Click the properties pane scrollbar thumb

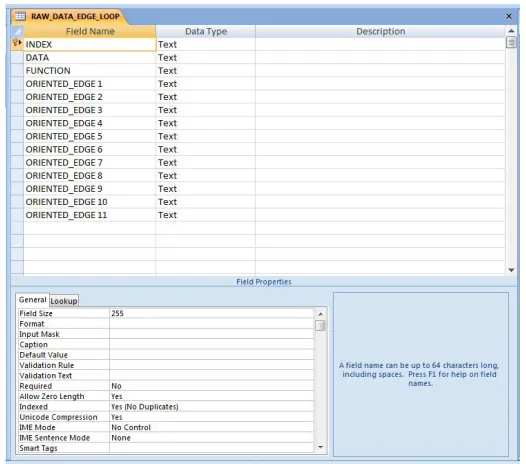[x=320, y=325]
